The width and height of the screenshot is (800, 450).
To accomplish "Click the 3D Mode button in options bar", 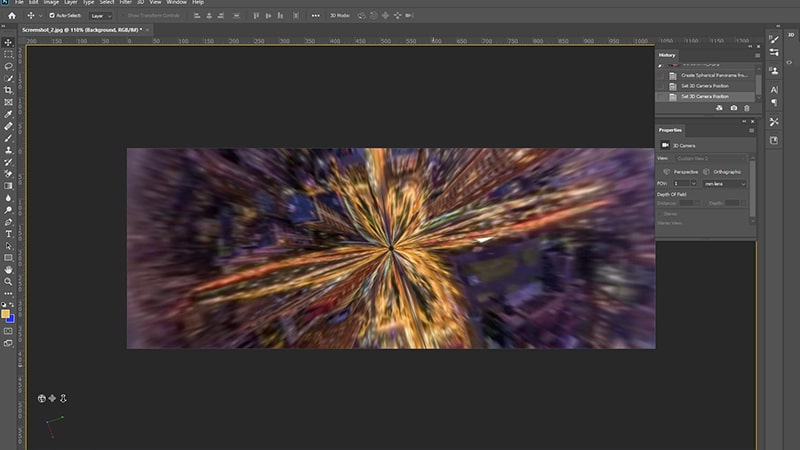I will tap(339, 16).
